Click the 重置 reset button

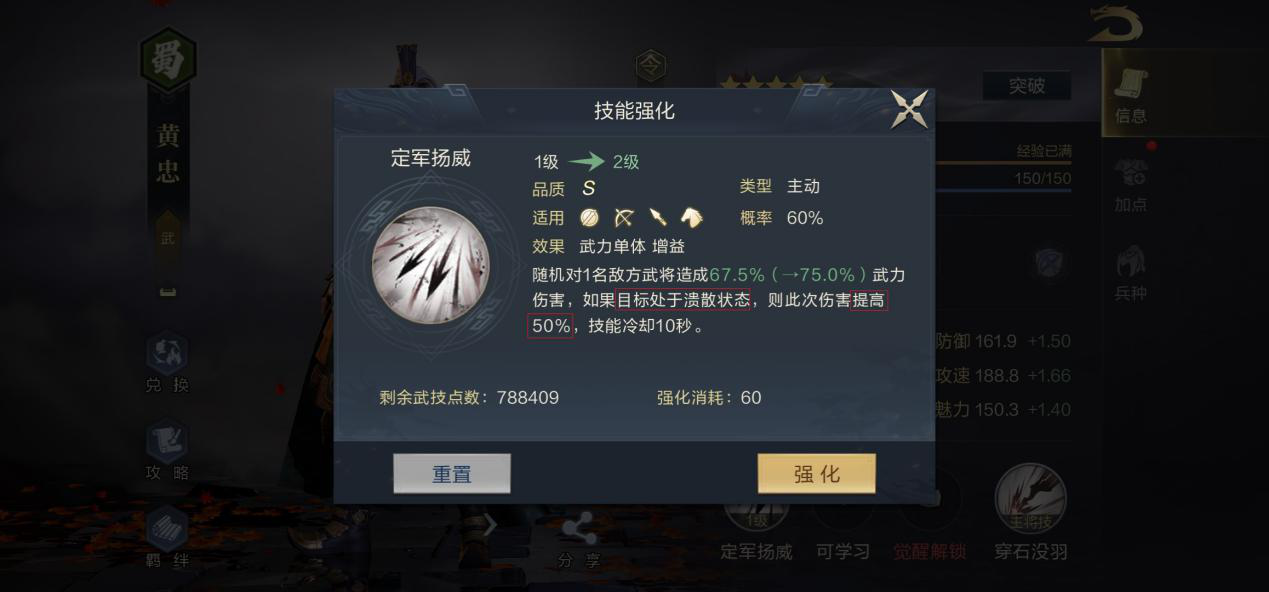(452, 474)
